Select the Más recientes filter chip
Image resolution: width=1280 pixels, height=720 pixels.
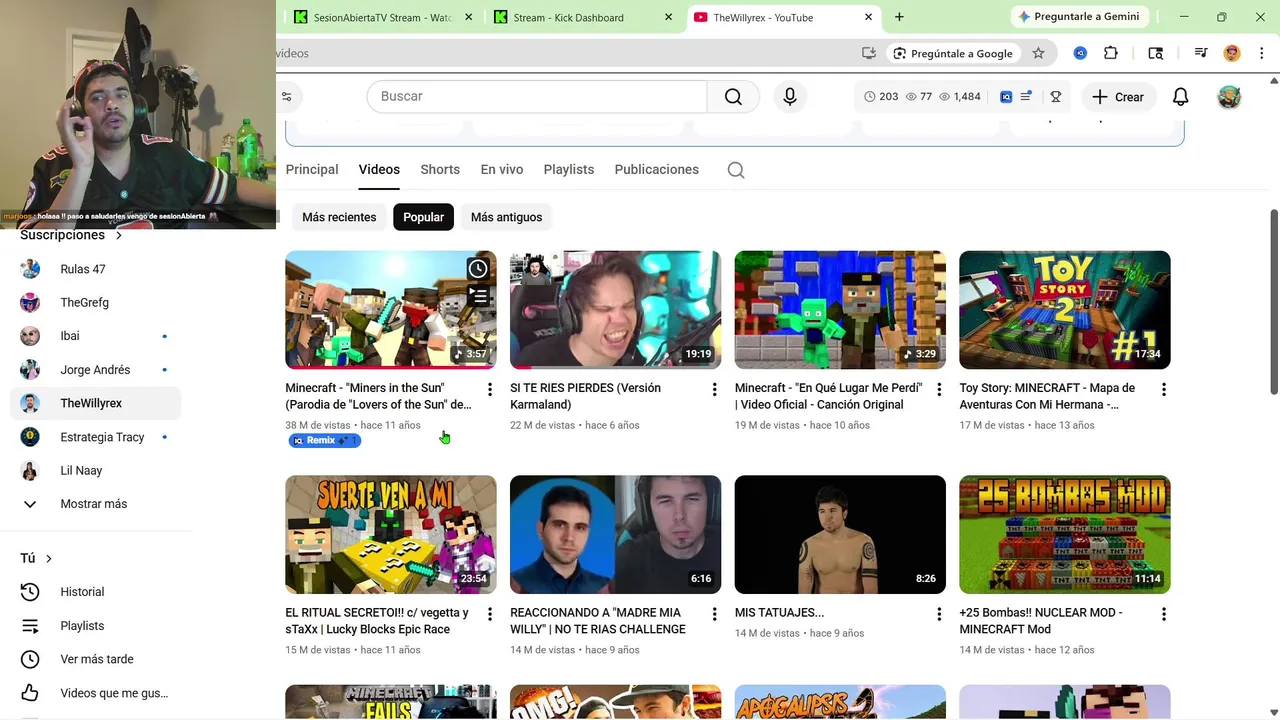point(339,217)
